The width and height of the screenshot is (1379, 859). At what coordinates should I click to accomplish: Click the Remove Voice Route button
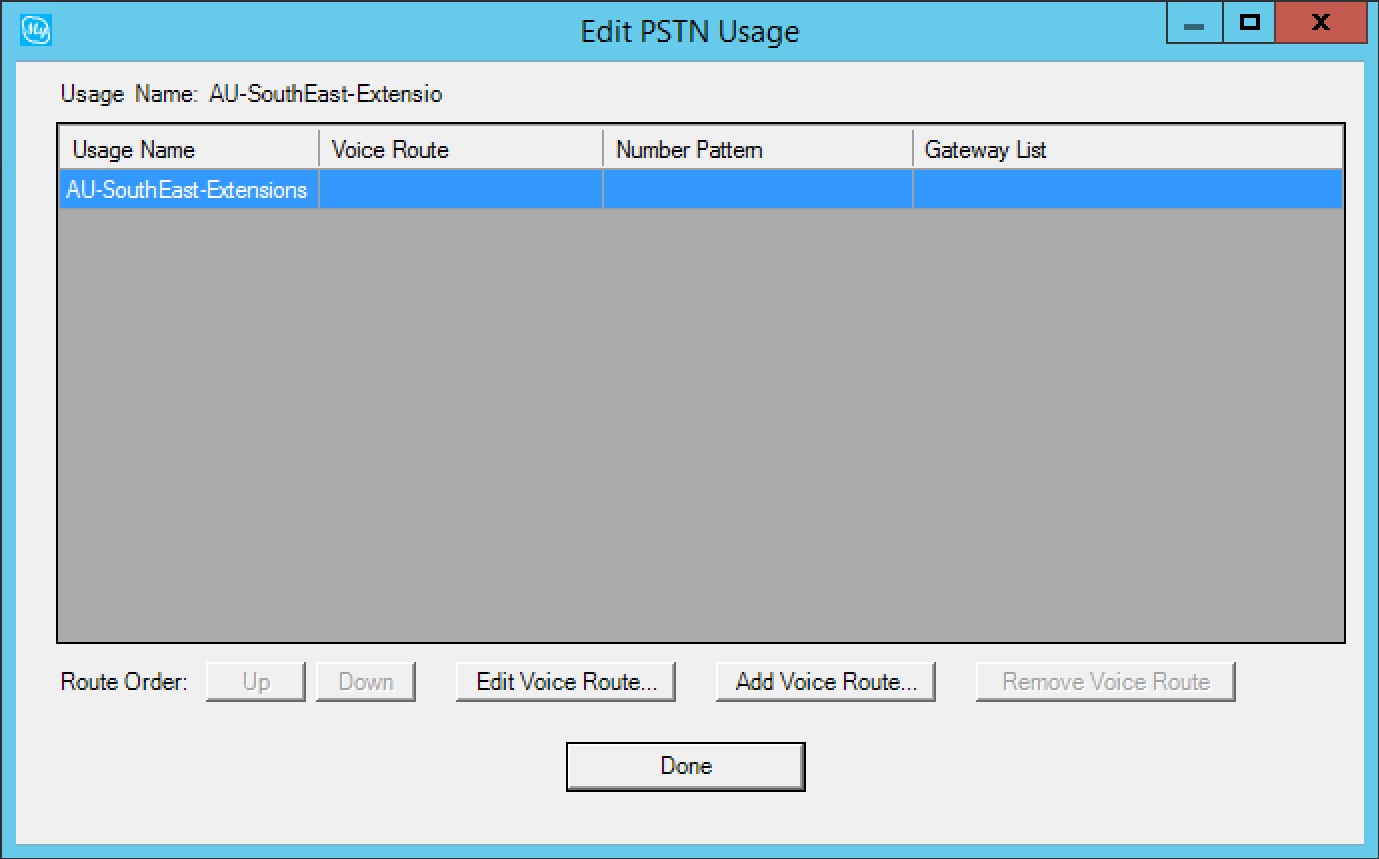point(1106,682)
